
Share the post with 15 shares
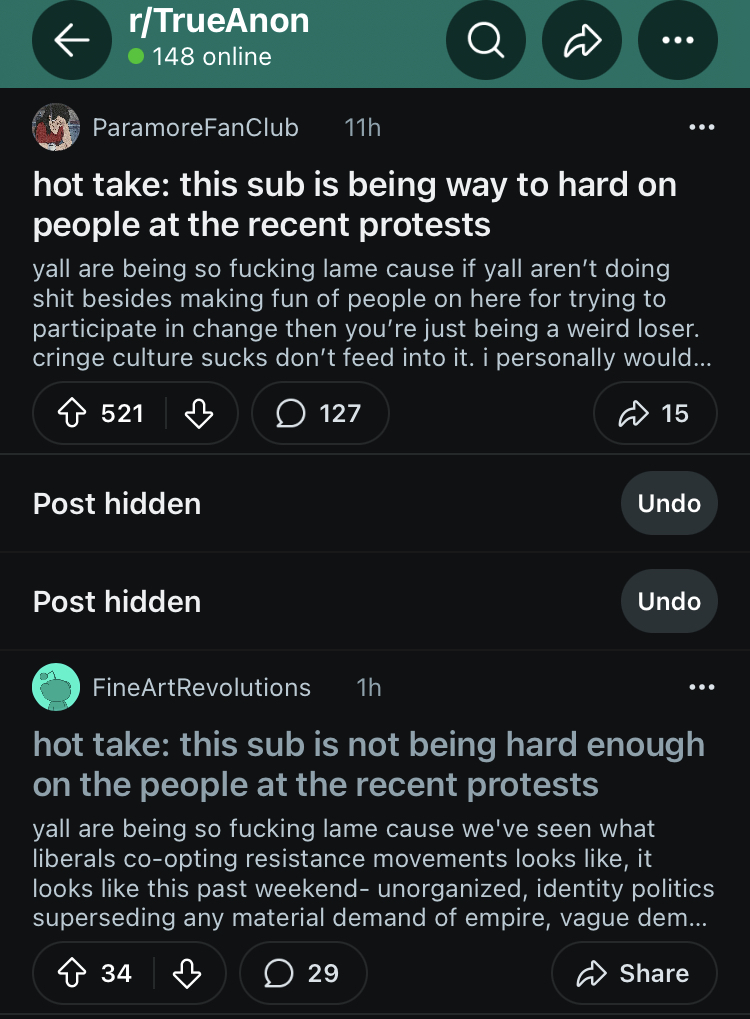click(655, 413)
